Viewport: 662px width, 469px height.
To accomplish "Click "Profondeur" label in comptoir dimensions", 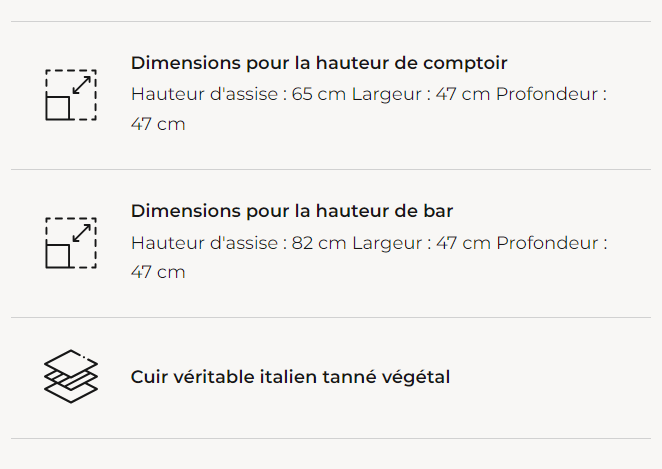I will coord(545,95).
